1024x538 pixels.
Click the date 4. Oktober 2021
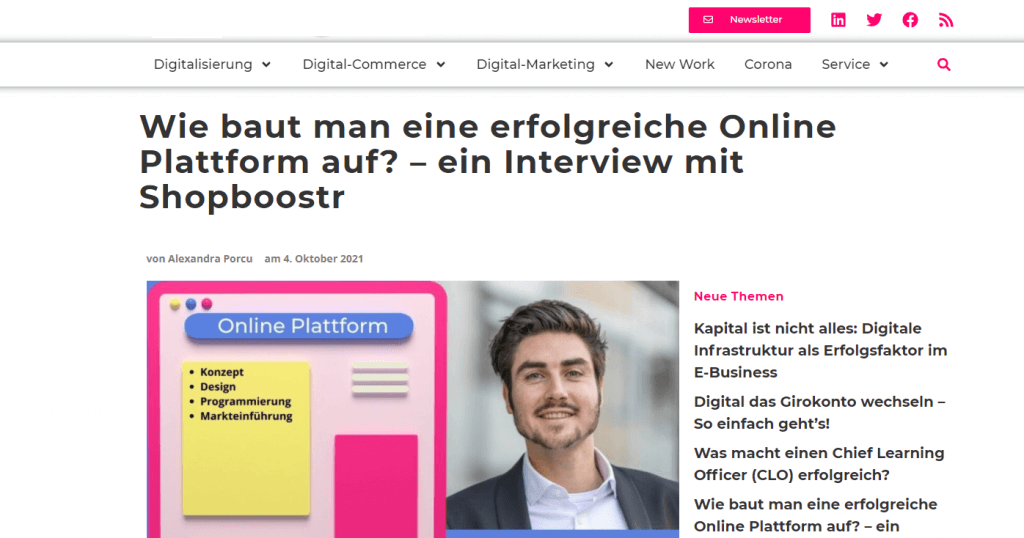click(x=323, y=259)
